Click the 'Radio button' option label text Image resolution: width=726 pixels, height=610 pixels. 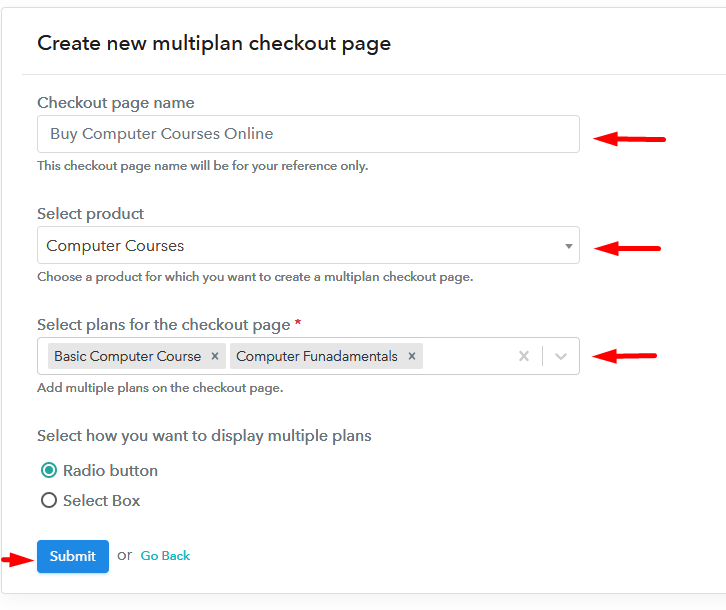pyautogui.click(x=110, y=471)
